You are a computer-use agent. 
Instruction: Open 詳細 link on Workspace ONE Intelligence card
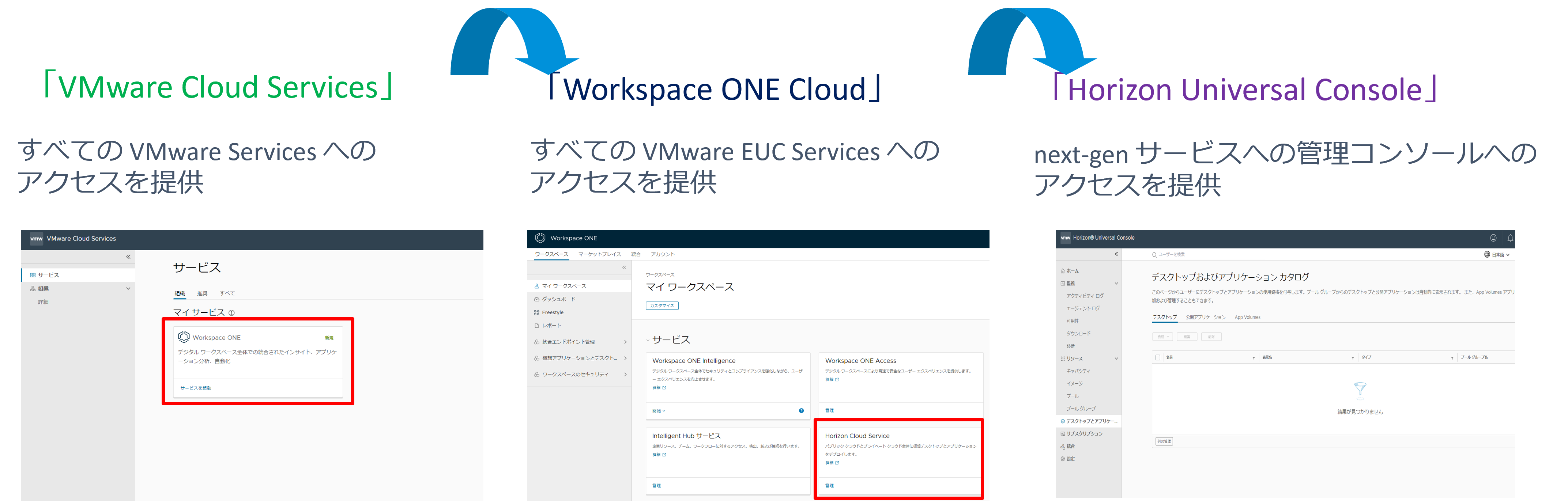pyautogui.click(x=659, y=387)
